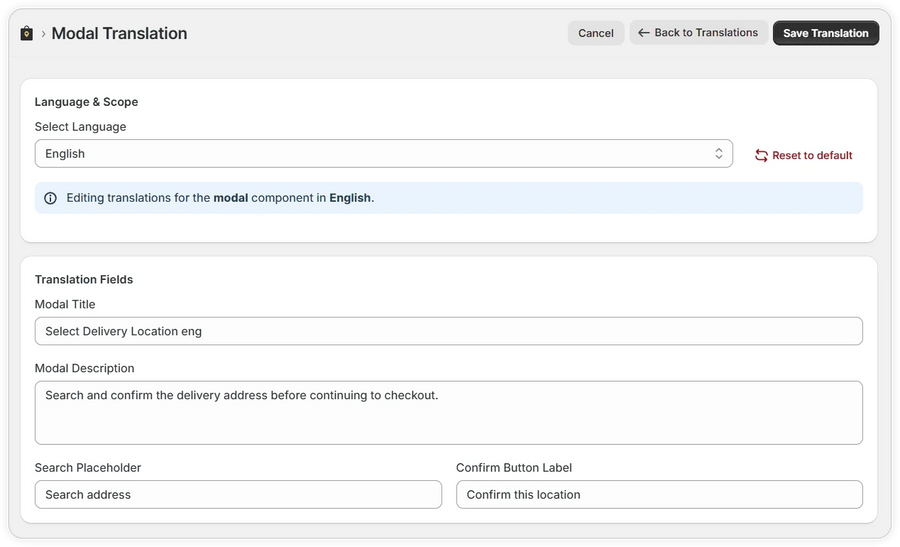Click the Modal Title label
The image size is (900, 547).
(65, 304)
